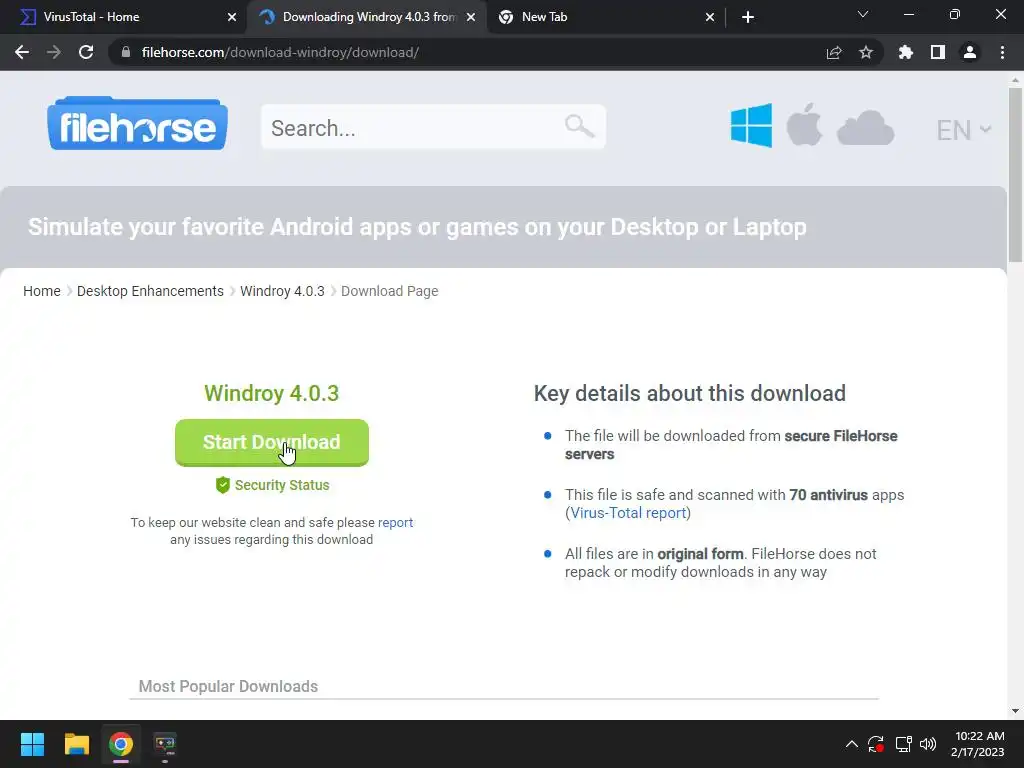Image resolution: width=1024 pixels, height=768 pixels.
Task: Click the Most Popular Downloads heading
Action: [228, 686]
